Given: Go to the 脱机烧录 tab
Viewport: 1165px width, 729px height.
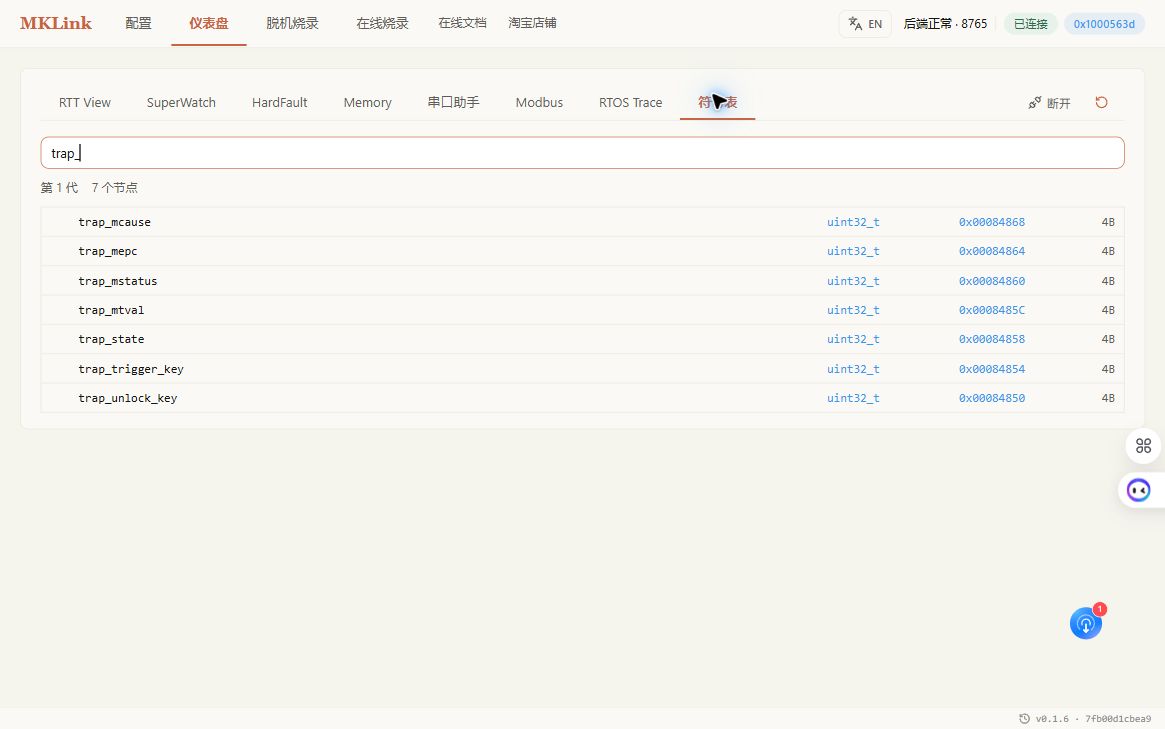Looking at the screenshot, I should (292, 23).
